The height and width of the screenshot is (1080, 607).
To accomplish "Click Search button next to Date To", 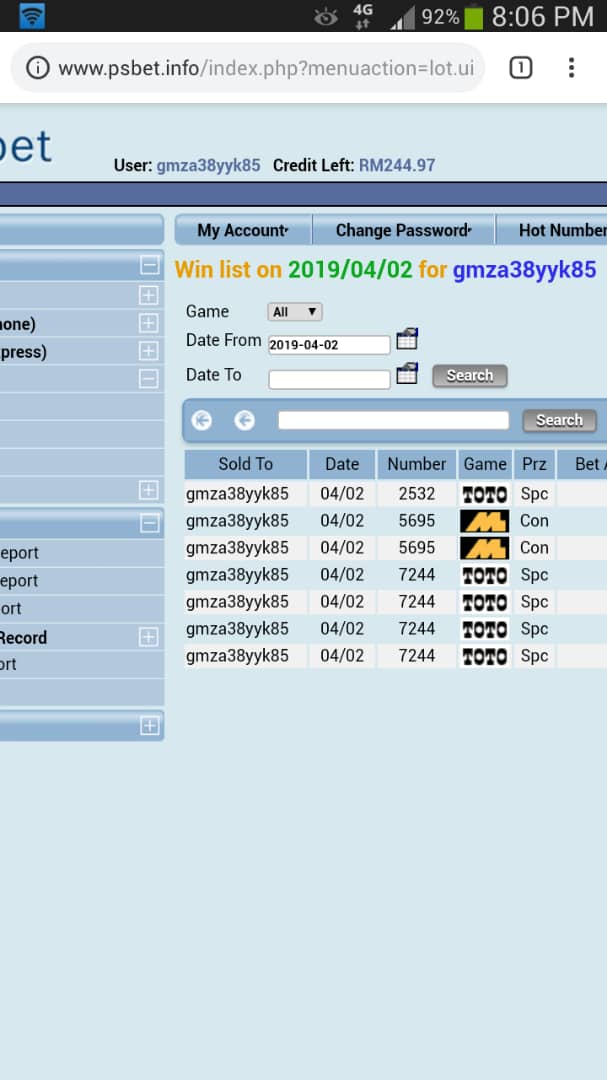I will click(470, 375).
